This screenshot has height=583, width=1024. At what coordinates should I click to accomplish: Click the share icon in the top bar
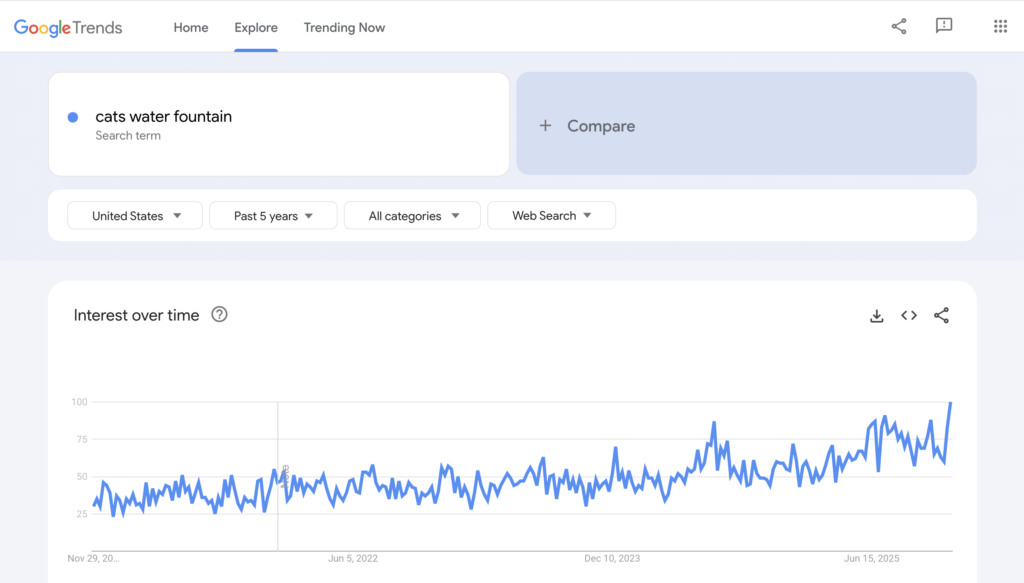(x=898, y=27)
